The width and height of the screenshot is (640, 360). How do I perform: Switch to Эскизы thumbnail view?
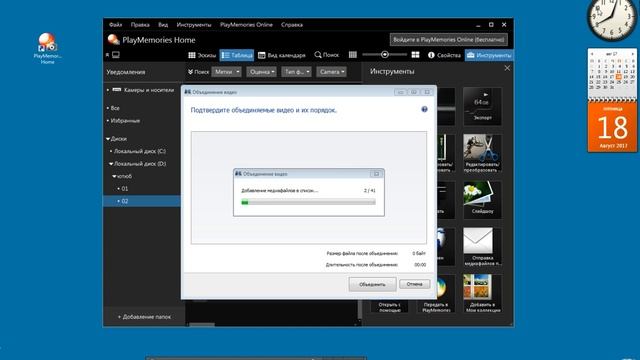tap(202, 55)
